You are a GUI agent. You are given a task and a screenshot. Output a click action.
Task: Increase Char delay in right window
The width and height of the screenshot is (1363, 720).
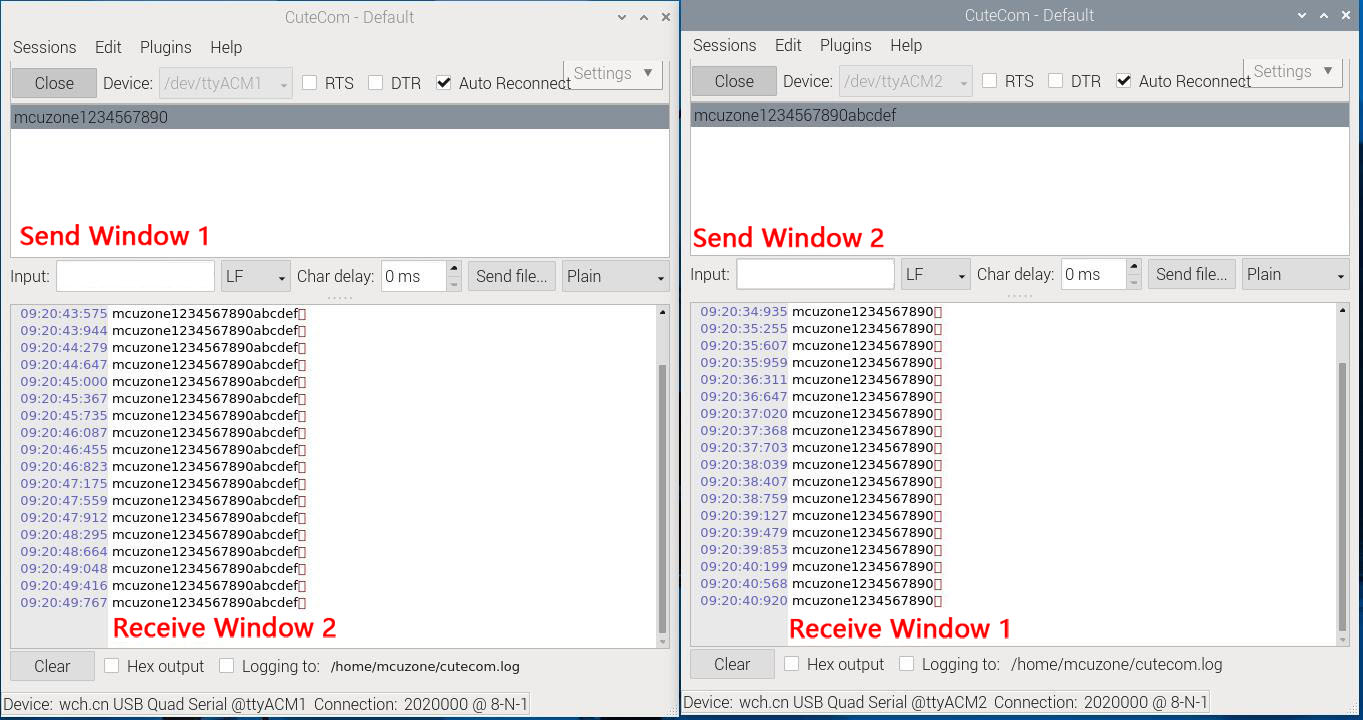[1134, 266]
